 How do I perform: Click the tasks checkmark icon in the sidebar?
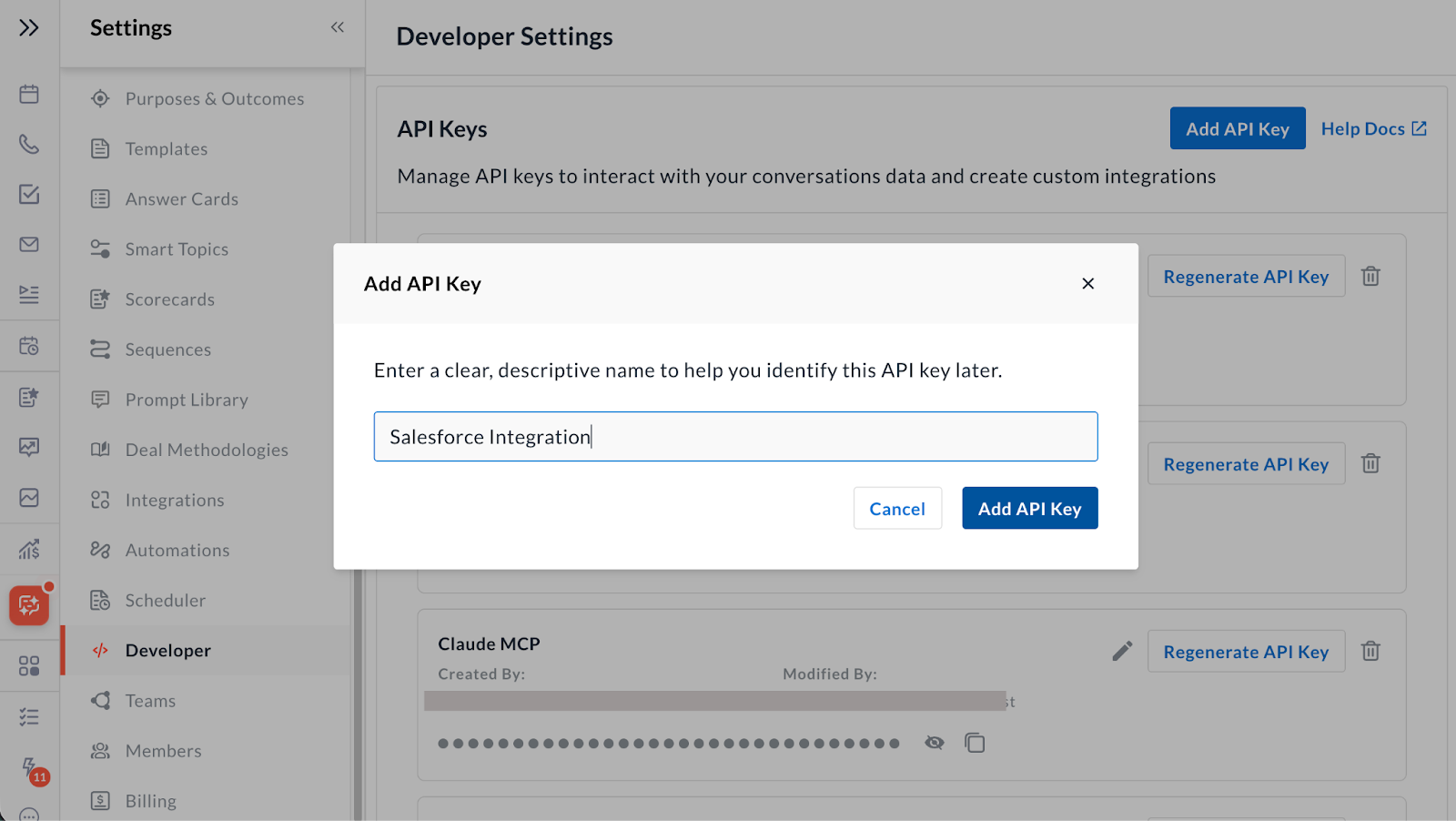click(x=29, y=194)
